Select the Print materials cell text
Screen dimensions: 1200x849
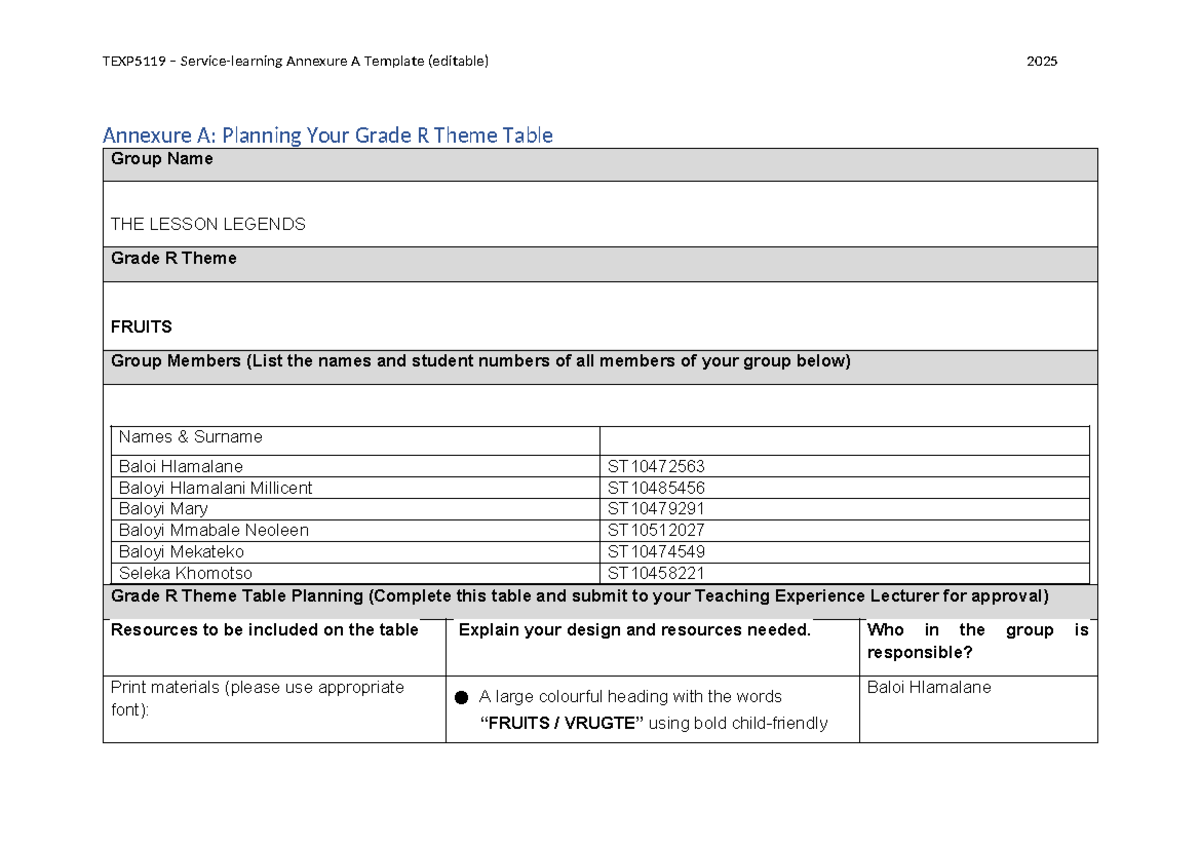258,698
